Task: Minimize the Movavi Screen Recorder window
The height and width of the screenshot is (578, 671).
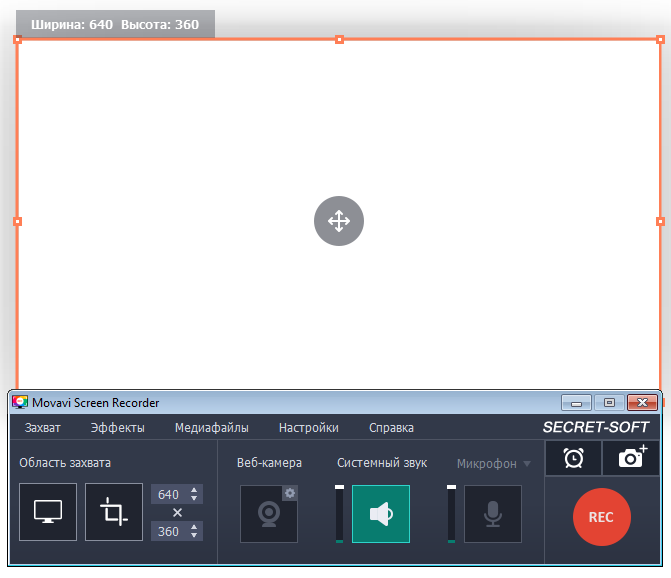Action: (x=576, y=403)
